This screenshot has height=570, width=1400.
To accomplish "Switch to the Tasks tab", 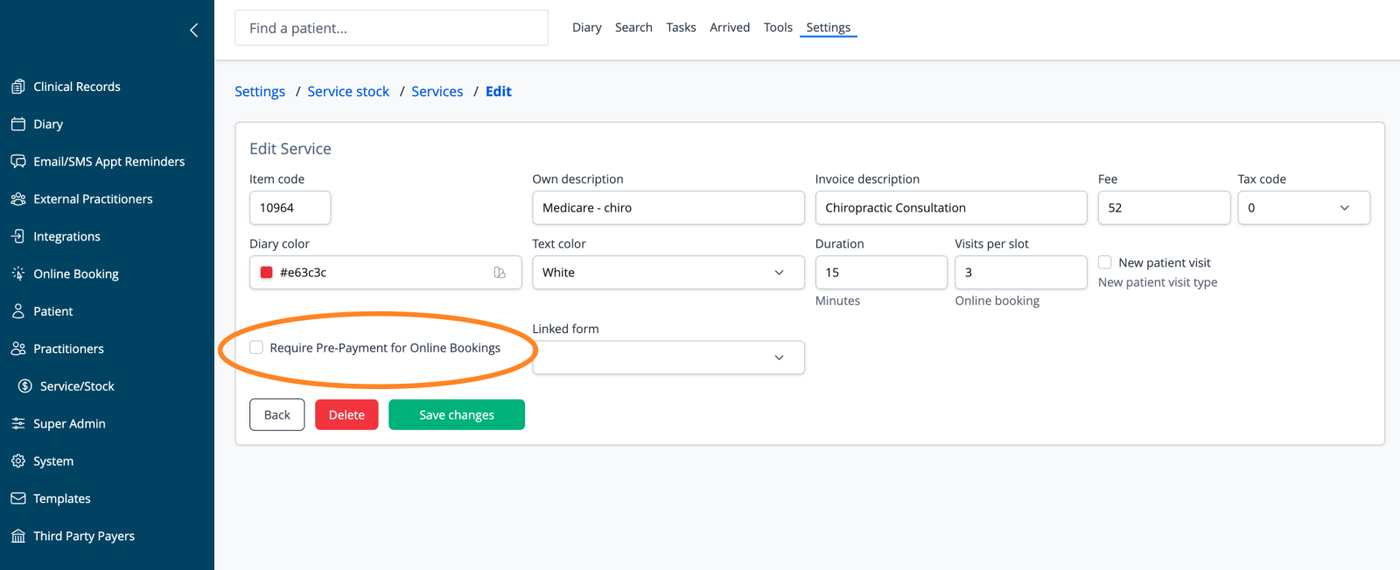I will pos(681,27).
